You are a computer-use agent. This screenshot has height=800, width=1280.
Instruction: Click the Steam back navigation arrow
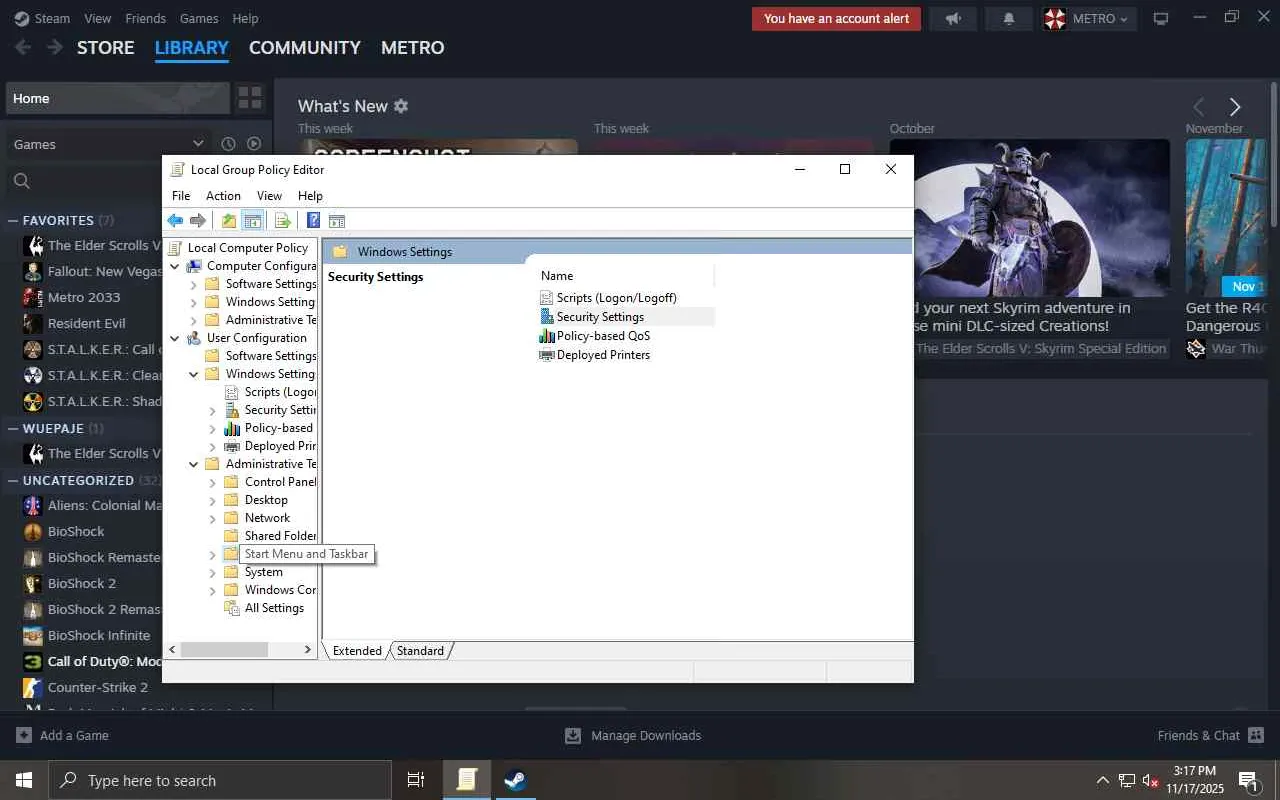(23, 47)
